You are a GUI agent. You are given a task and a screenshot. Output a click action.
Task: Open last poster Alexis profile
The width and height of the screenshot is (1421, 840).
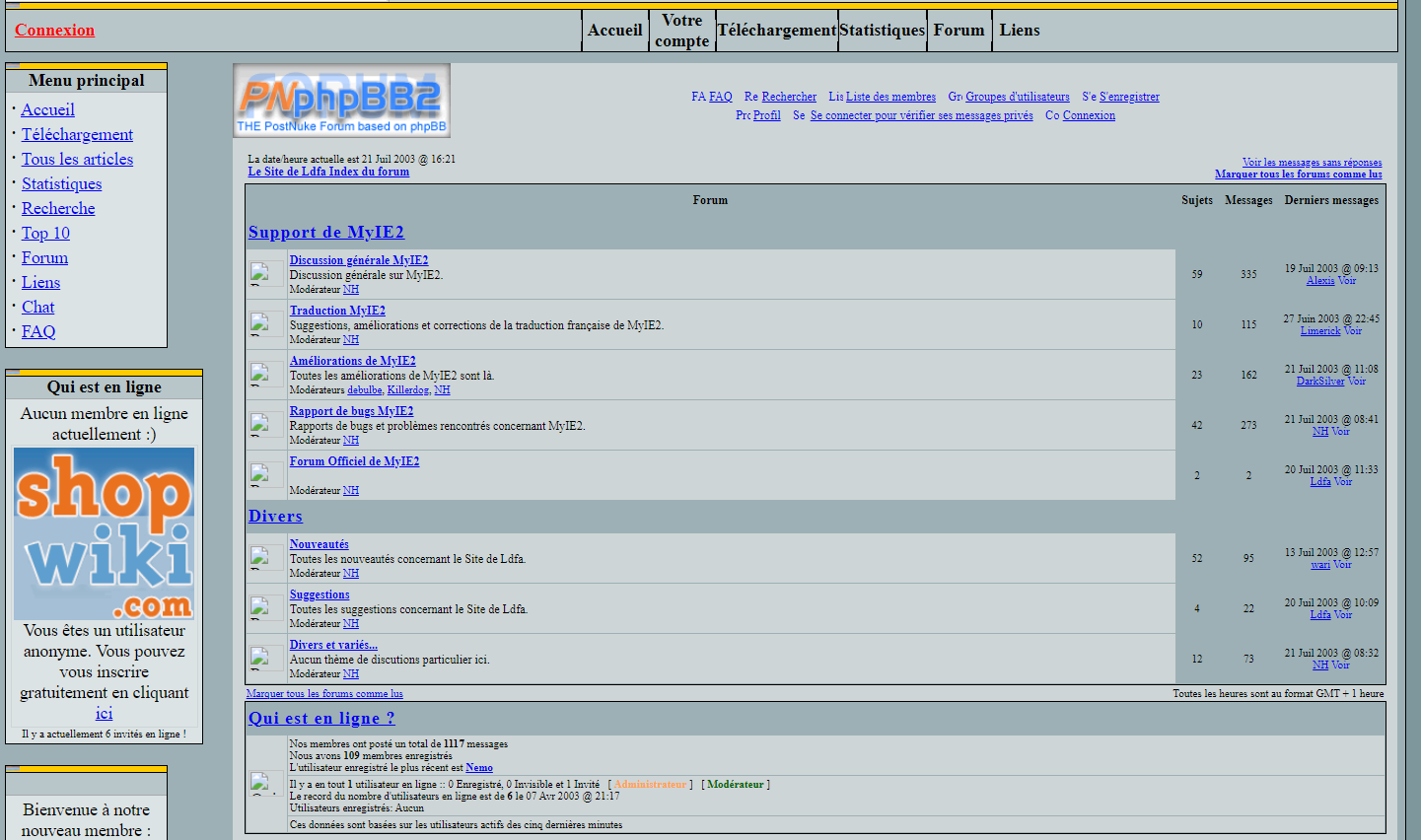(x=1320, y=281)
